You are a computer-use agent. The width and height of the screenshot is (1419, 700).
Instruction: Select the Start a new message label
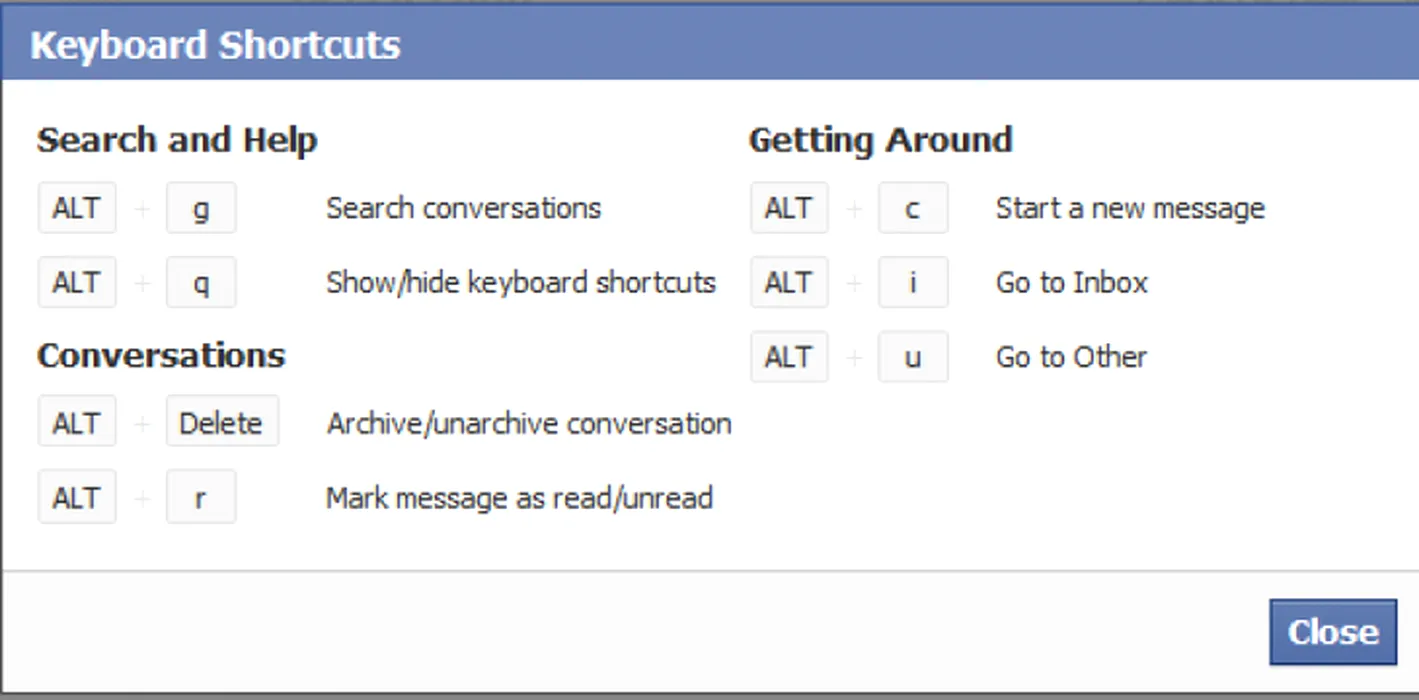pyautogui.click(x=1129, y=208)
